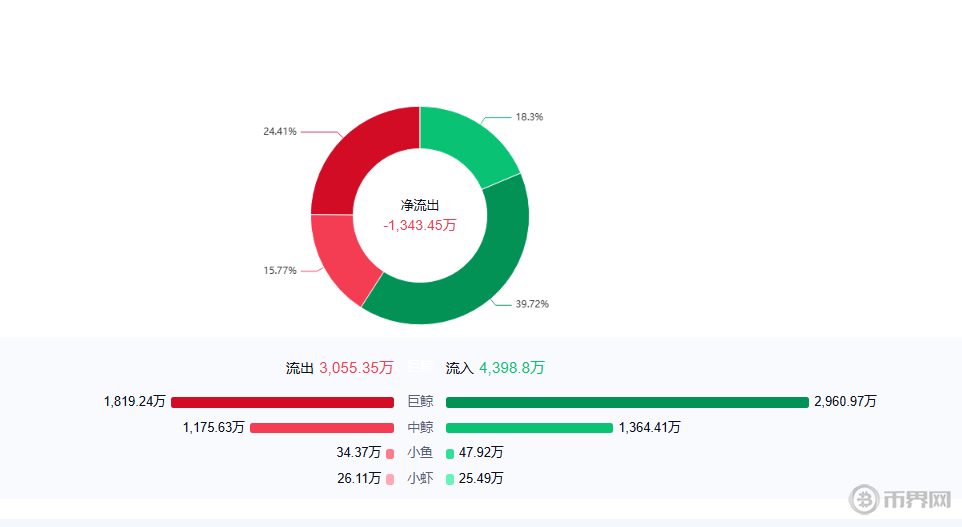The width and height of the screenshot is (962, 527).
Task: Click the 小虾 light pink outflow swatch
Action: click(390, 479)
